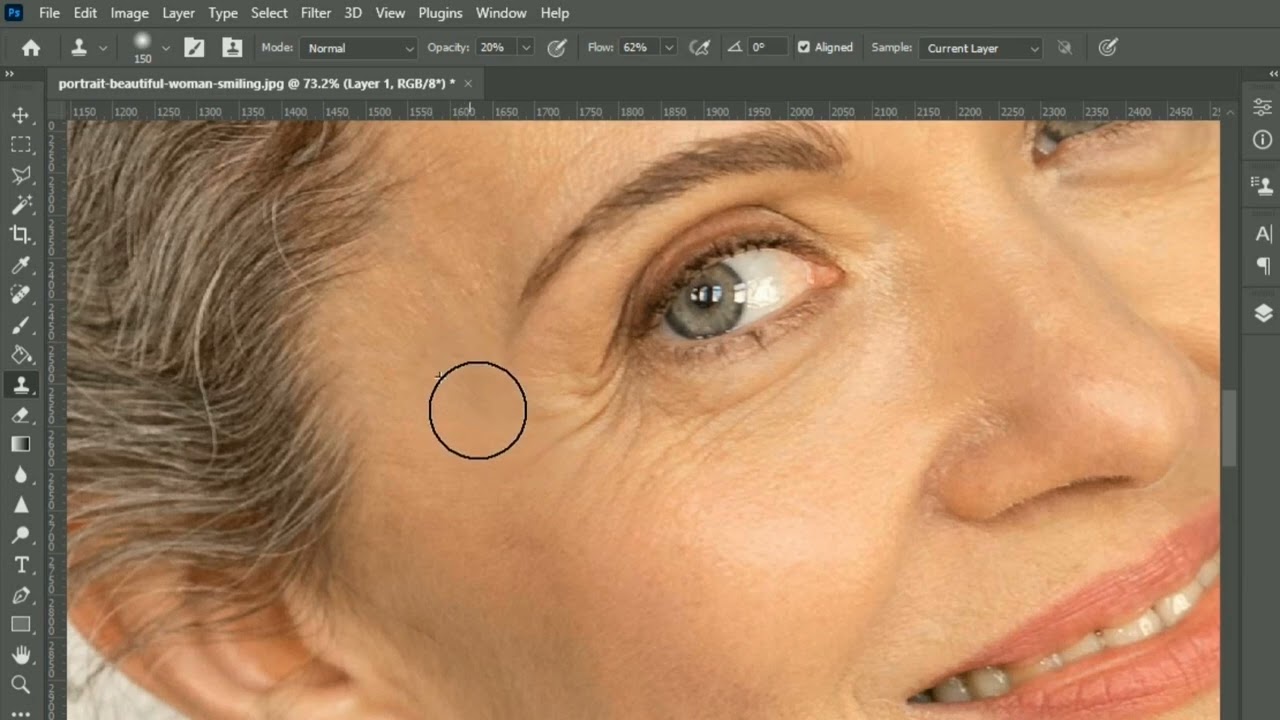Open the Opacity slider dropdown arrow

[x=526, y=48]
